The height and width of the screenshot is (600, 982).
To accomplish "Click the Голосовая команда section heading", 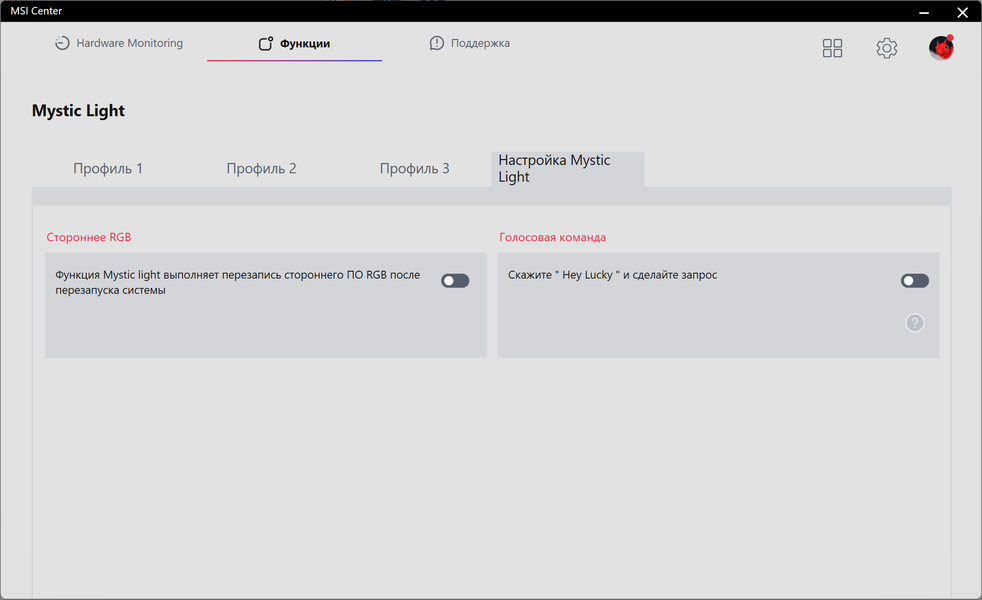I will point(552,237).
